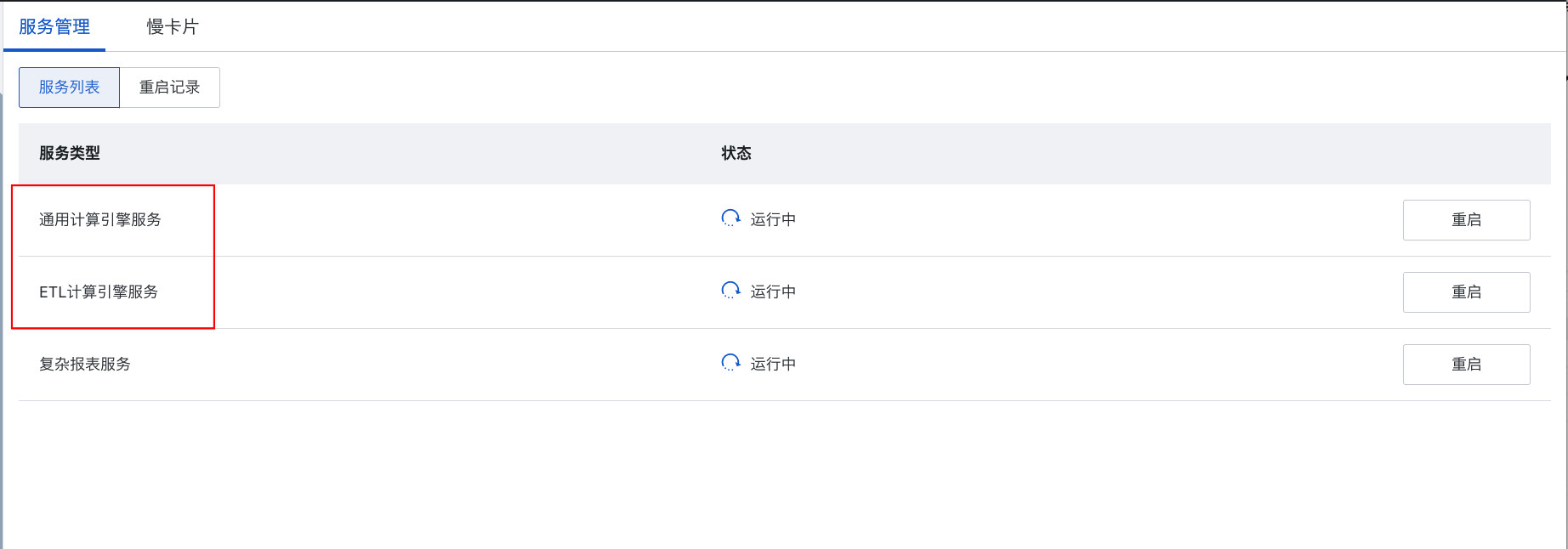Switch to 重启记录 sub-tab
Screen dimensions: 1568x549
coord(169,88)
